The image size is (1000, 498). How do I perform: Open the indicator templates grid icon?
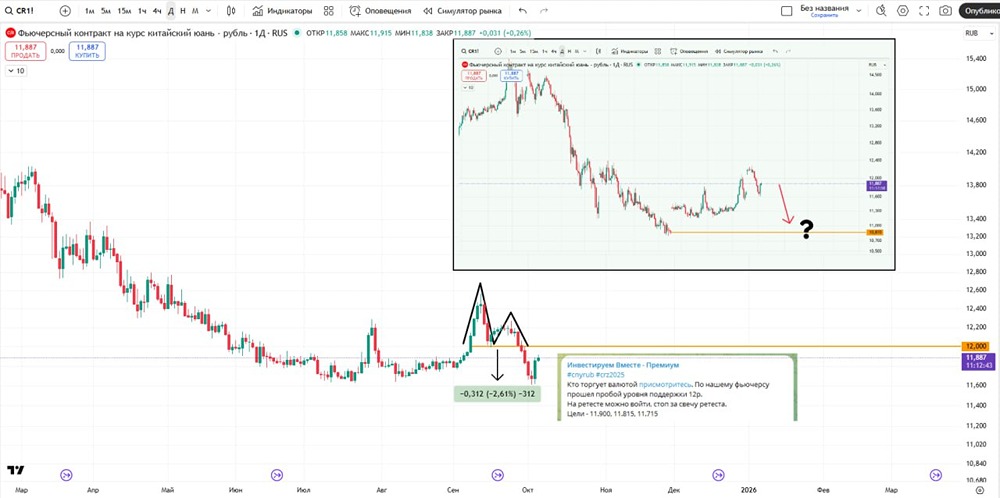(x=328, y=11)
